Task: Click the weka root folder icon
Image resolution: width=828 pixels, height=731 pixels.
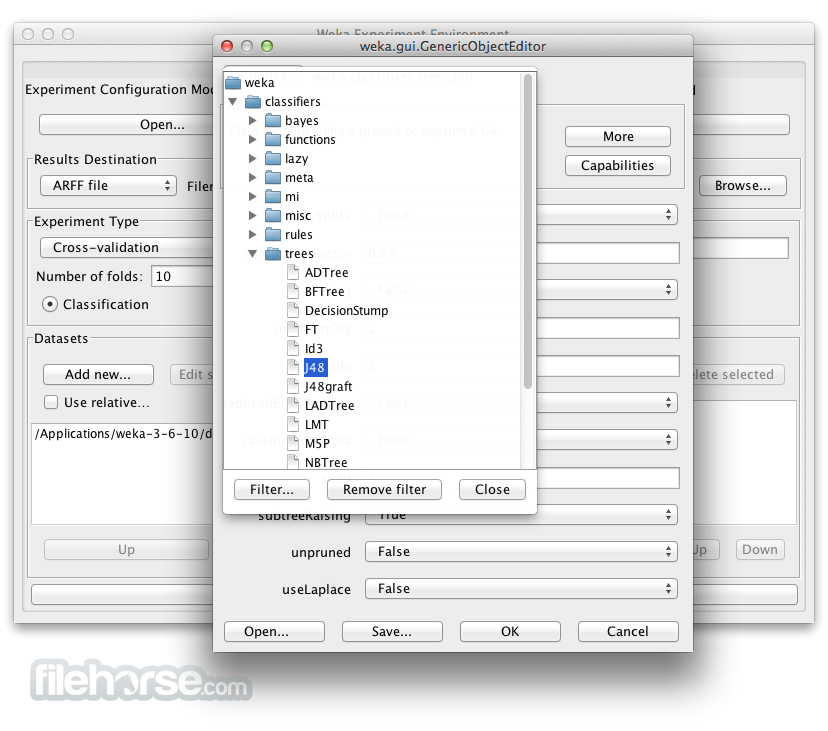Action: [x=233, y=83]
